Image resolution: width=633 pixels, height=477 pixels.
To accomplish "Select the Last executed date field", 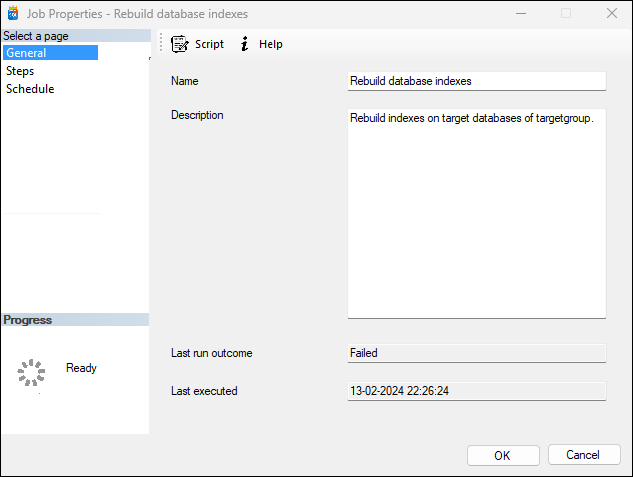I will pyautogui.click(x=476, y=391).
